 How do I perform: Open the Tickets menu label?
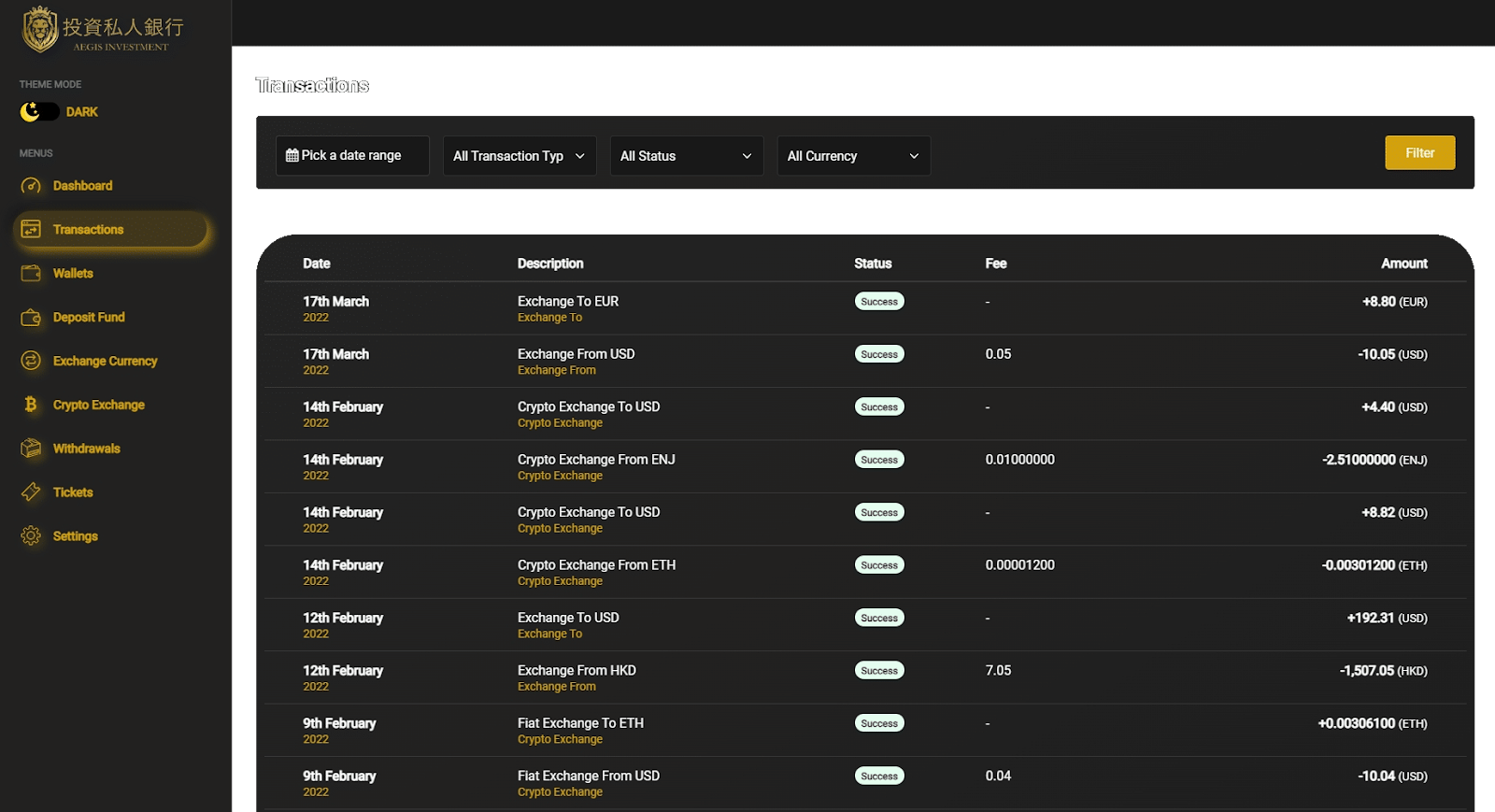(73, 492)
